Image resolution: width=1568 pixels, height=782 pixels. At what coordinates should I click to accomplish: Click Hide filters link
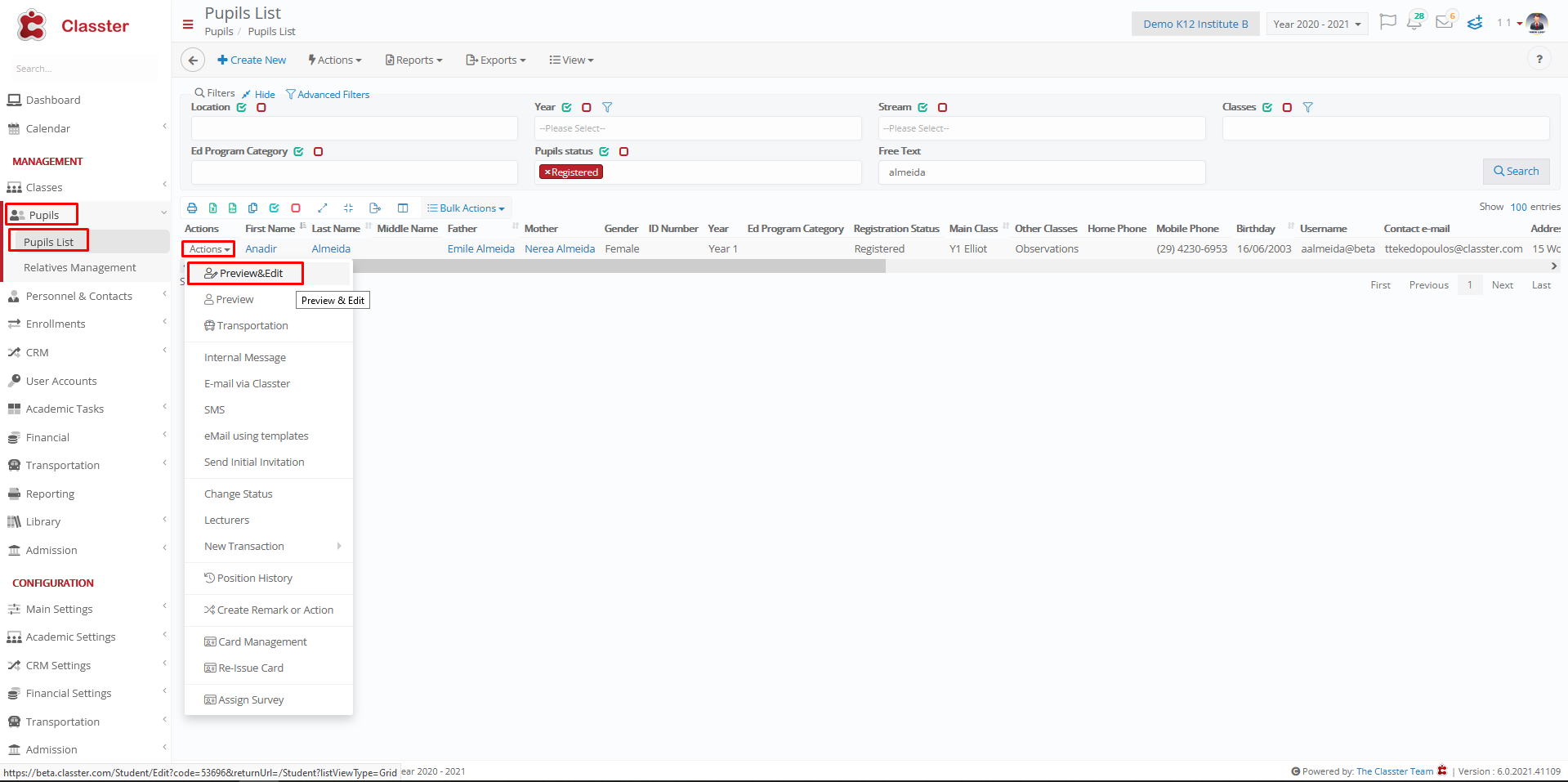tap(259, 95)
